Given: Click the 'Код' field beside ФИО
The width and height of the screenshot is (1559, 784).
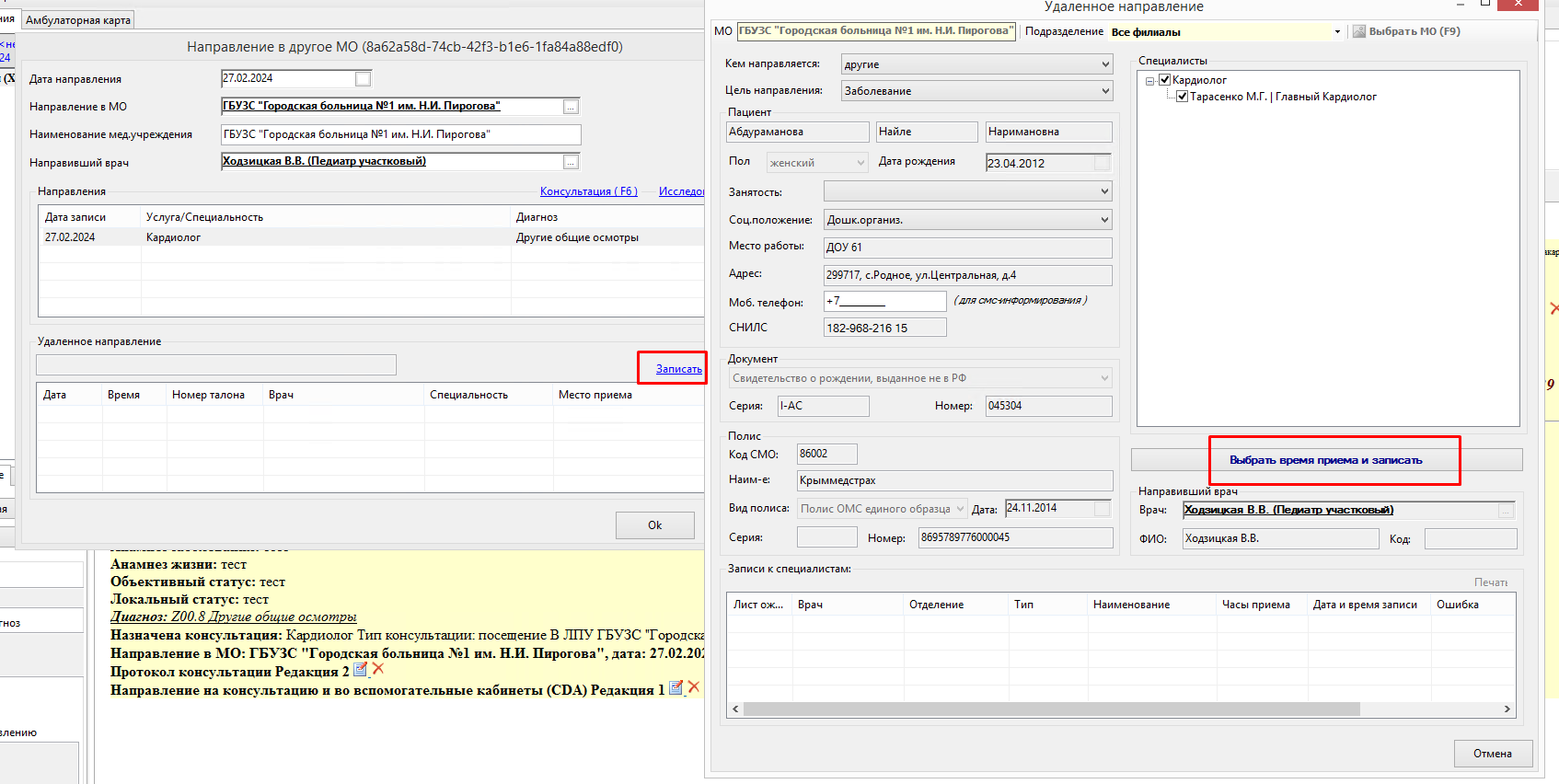Looking at the screenshot, I should coord(1471,539).
